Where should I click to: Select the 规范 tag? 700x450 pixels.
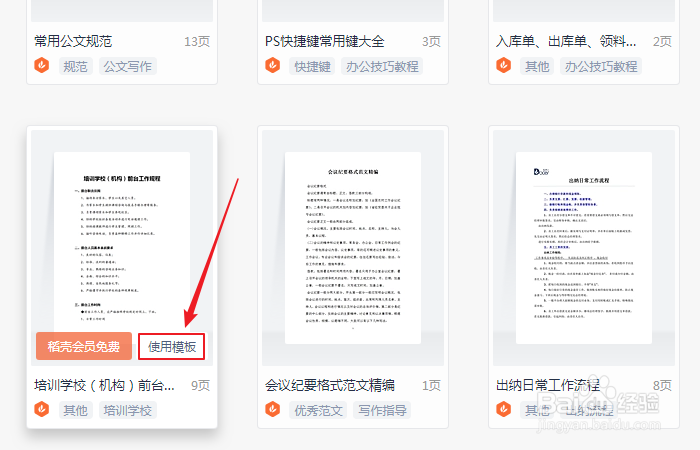coord(75,66)
